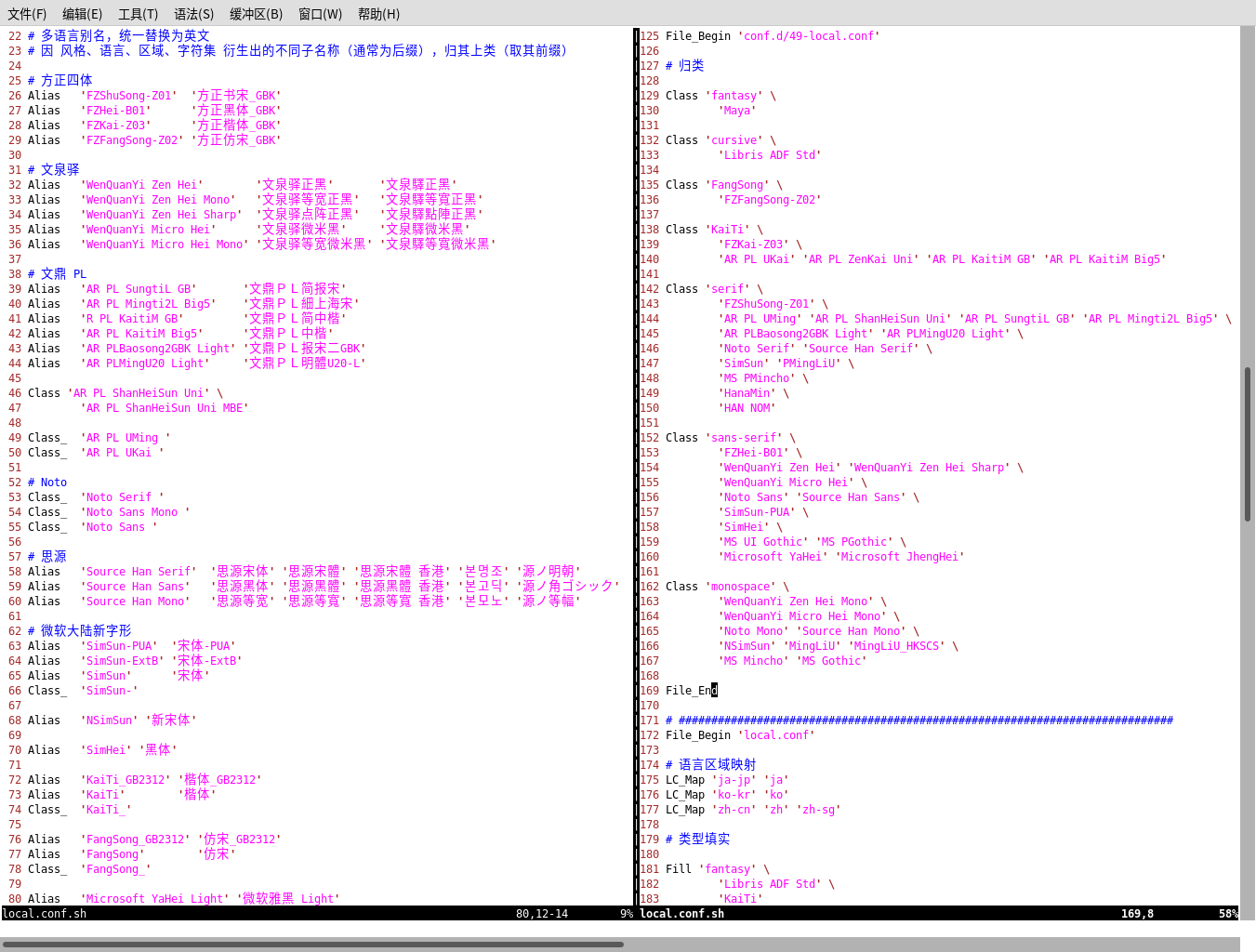1256x952 pixels.
Task: Click 'zh-sg' on LC_Map line 177
Action: tap(818, 810)
